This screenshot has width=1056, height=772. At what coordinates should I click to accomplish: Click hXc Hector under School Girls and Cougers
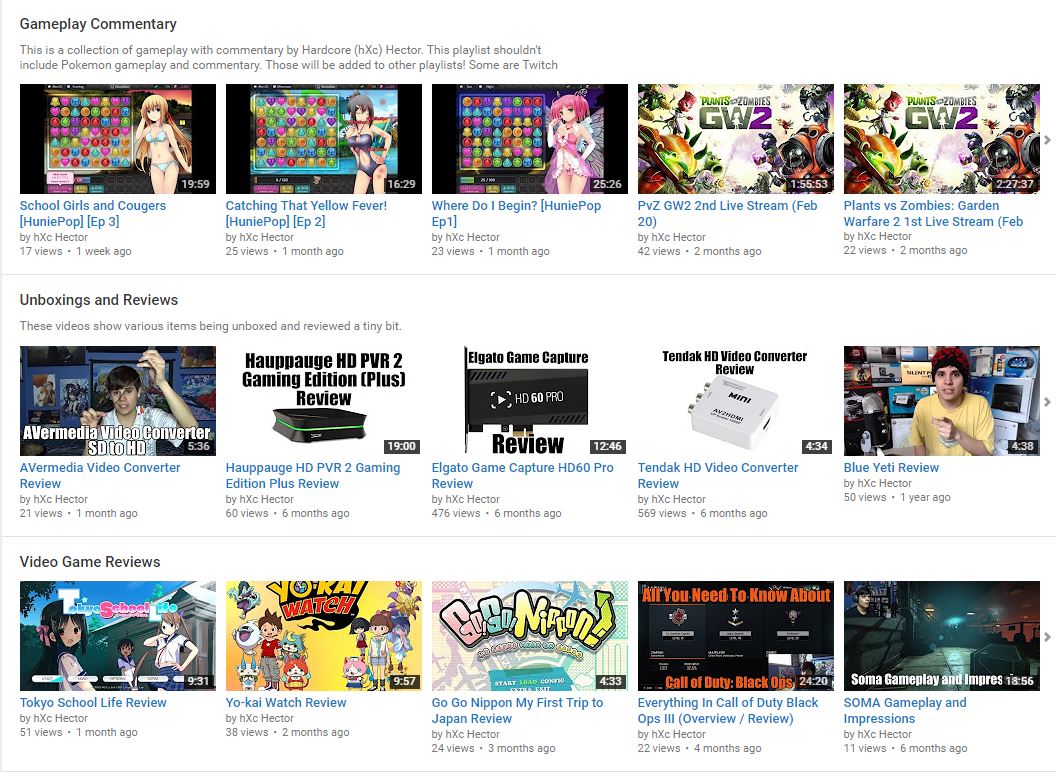click(x=61, y=237)
